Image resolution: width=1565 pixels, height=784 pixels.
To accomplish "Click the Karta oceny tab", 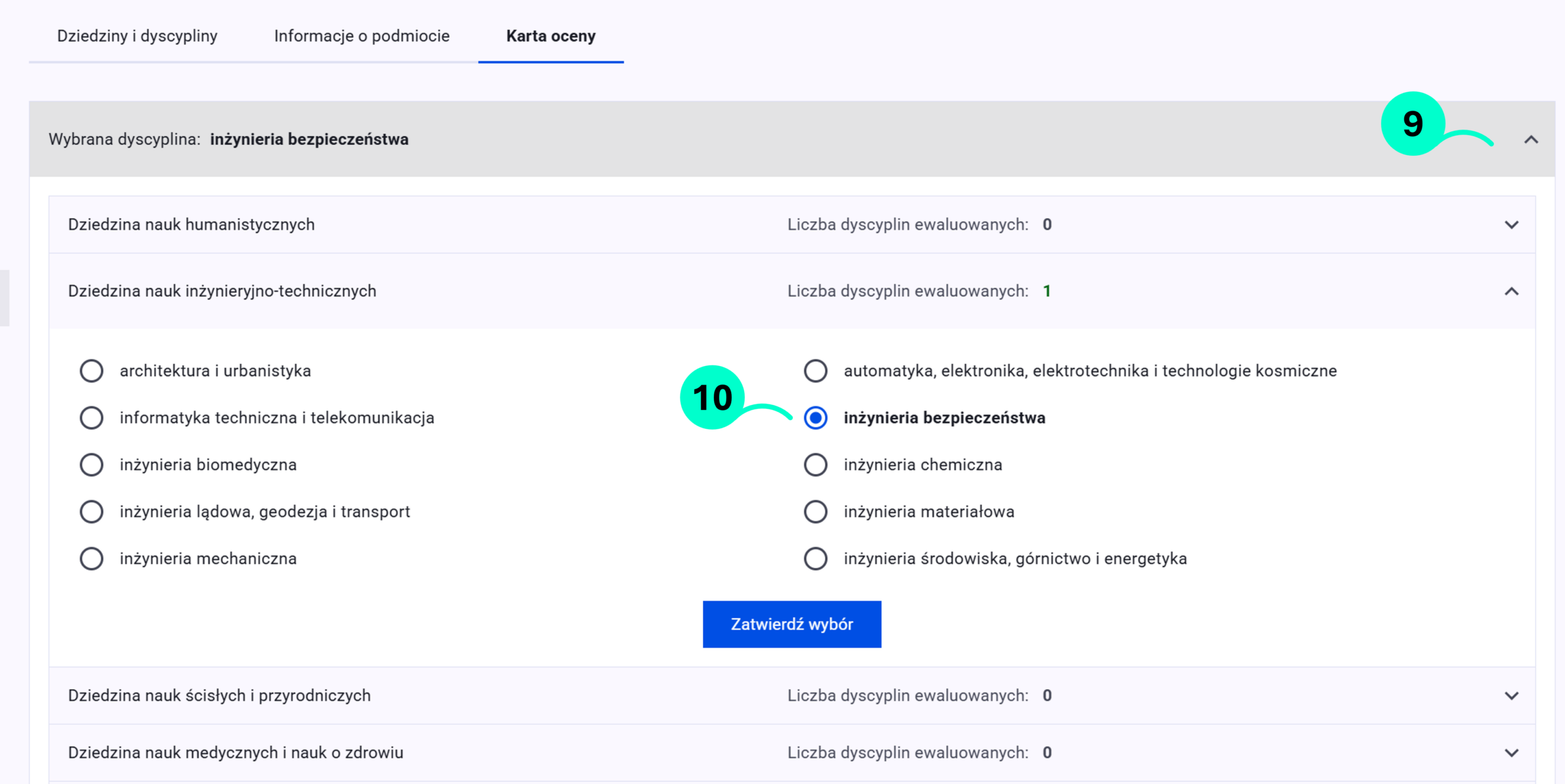I will pyautogui.click(x=550, y=36).
